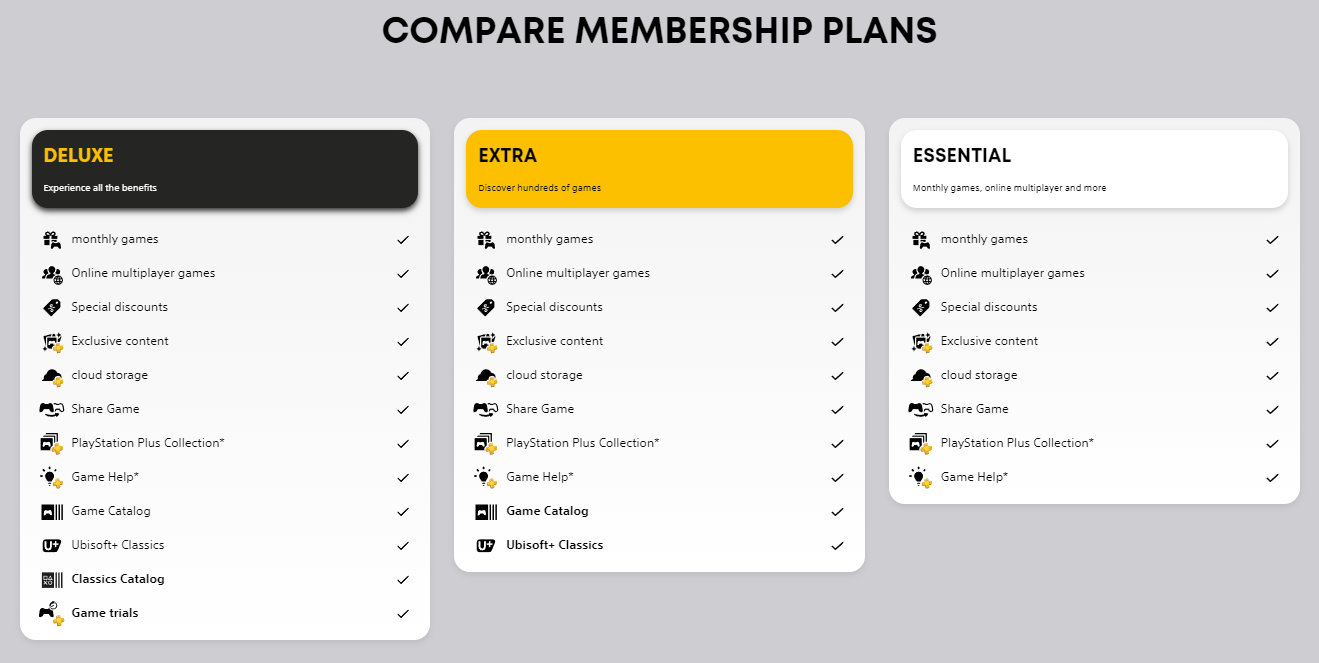This screenshot has height=663, width=1319.
Task: Click the checkmark beside Ubisoft+ Classics in Extra
Action: pyautogui.click(x=838, y=545)
